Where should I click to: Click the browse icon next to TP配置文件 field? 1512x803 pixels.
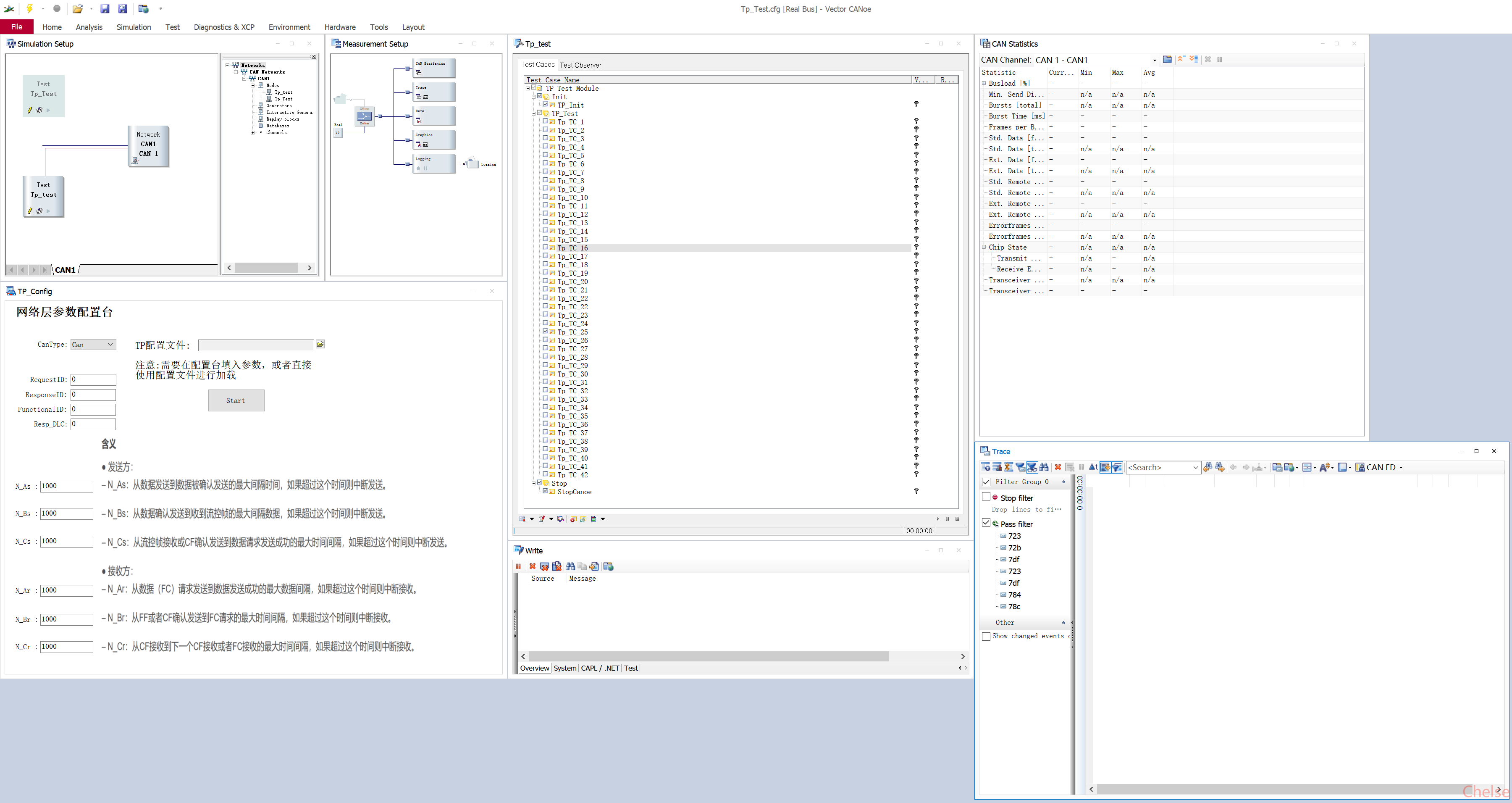coord(320,344)
